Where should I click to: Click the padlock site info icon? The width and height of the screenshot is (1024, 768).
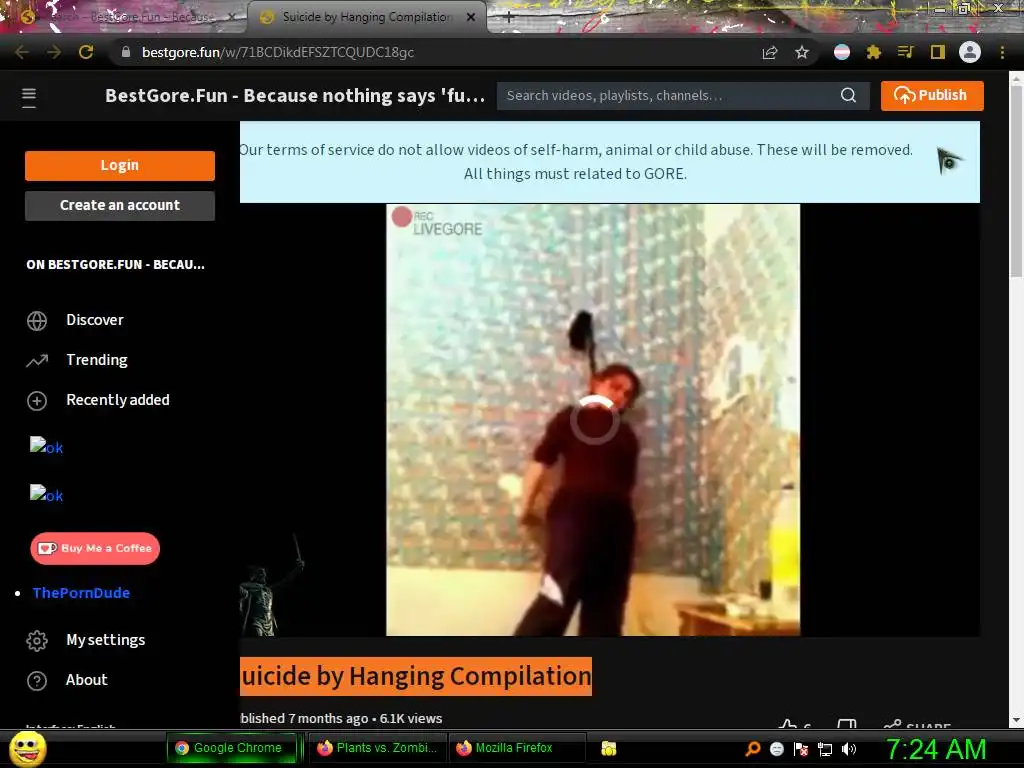(126, 52)
